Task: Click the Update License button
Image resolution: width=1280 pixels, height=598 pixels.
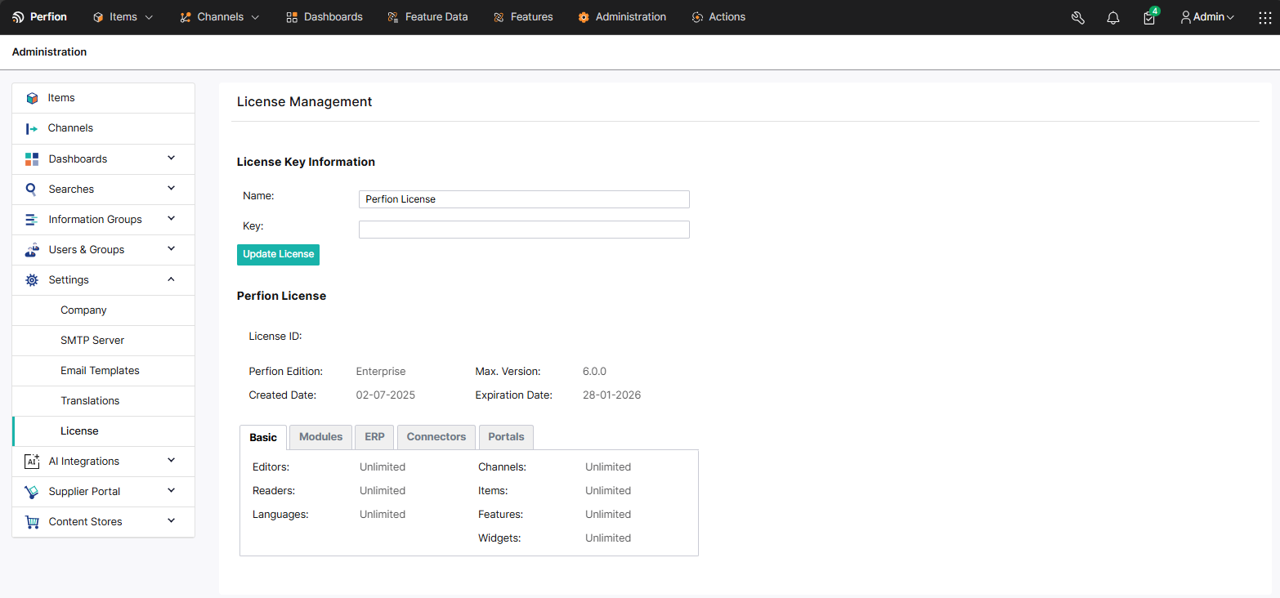Action: point(278,254)
